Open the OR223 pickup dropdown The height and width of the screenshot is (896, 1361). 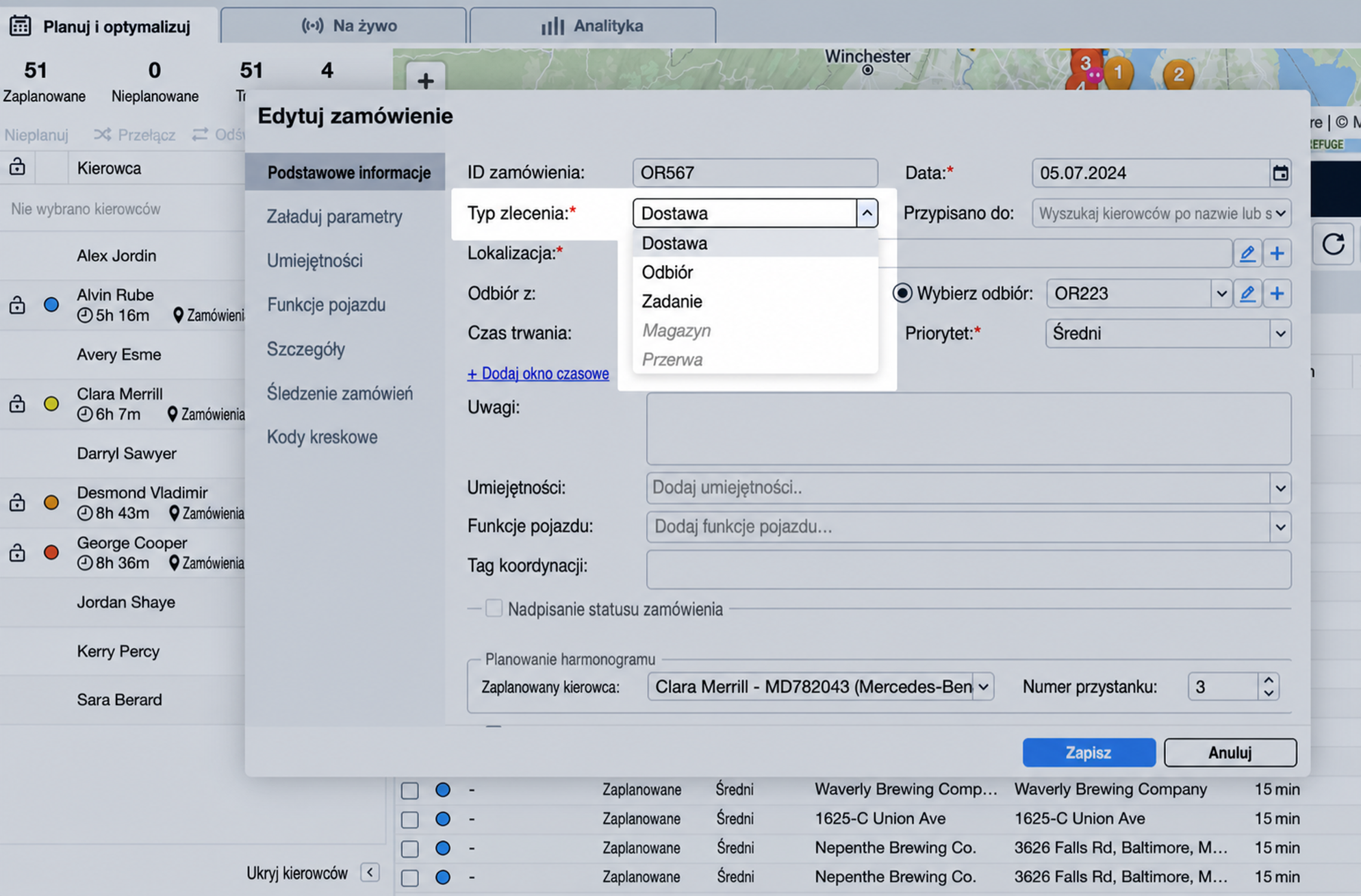pyautogui.click(x=1221, y=294)
